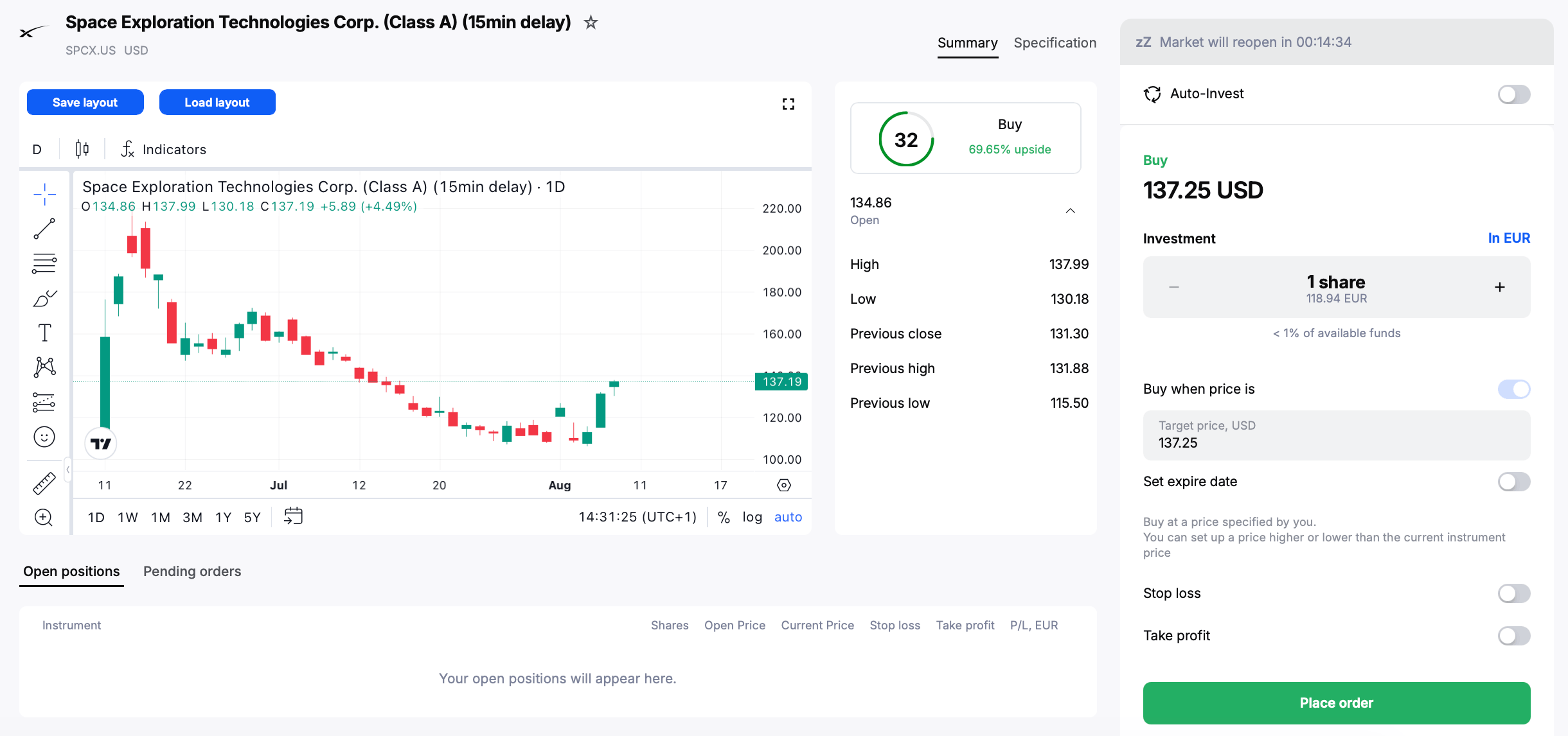The image size is (1568, 736).
Task: Open the go-to-date calendar icon
Action: click(293, 516)
